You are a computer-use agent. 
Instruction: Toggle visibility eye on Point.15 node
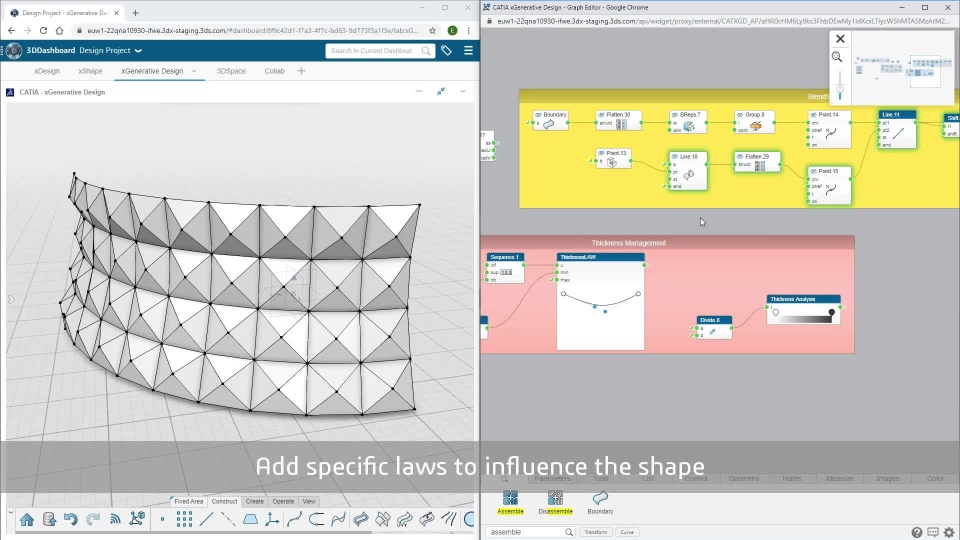click(813, 171)
